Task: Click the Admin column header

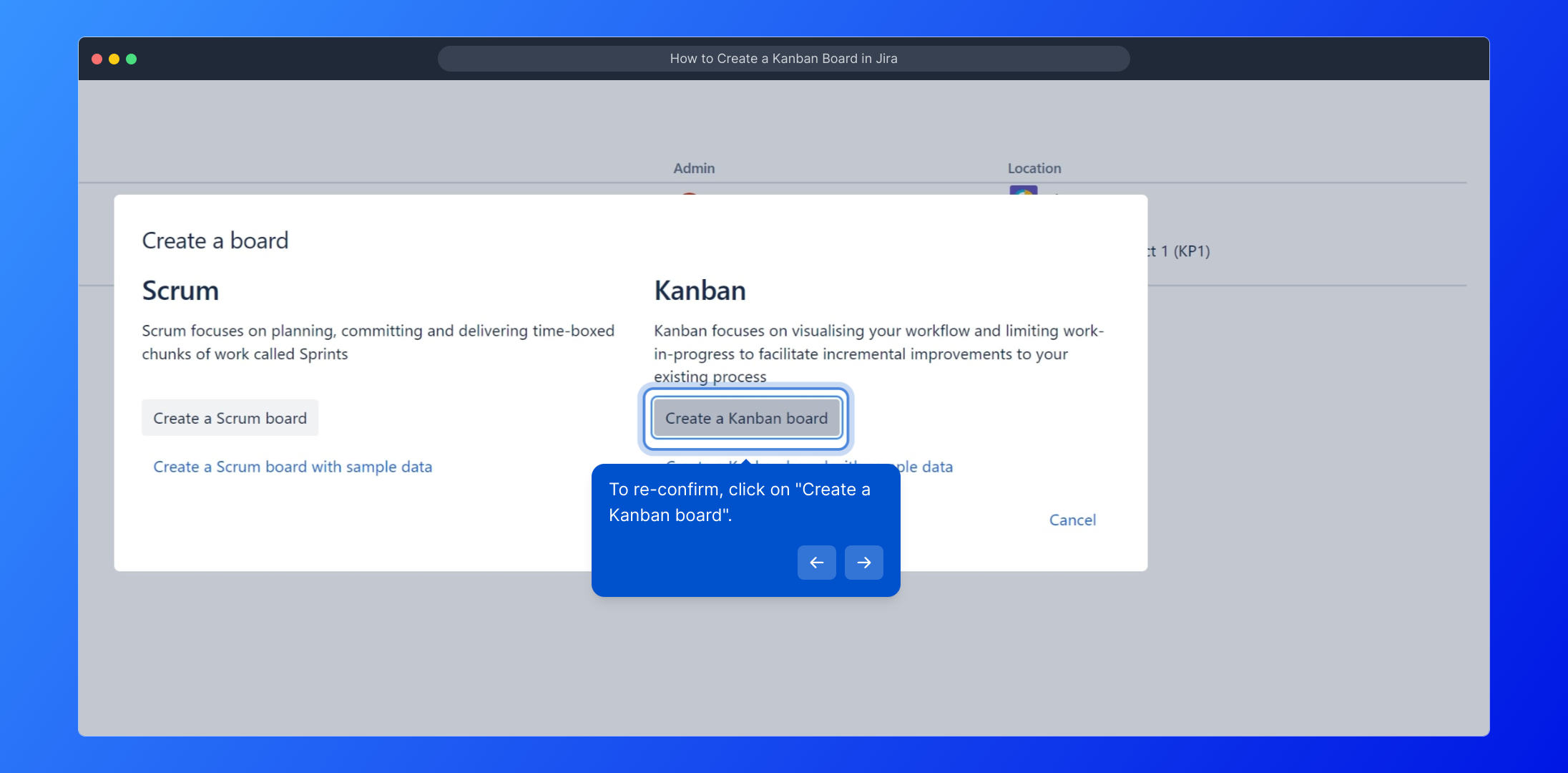Action: coord(693,168)
